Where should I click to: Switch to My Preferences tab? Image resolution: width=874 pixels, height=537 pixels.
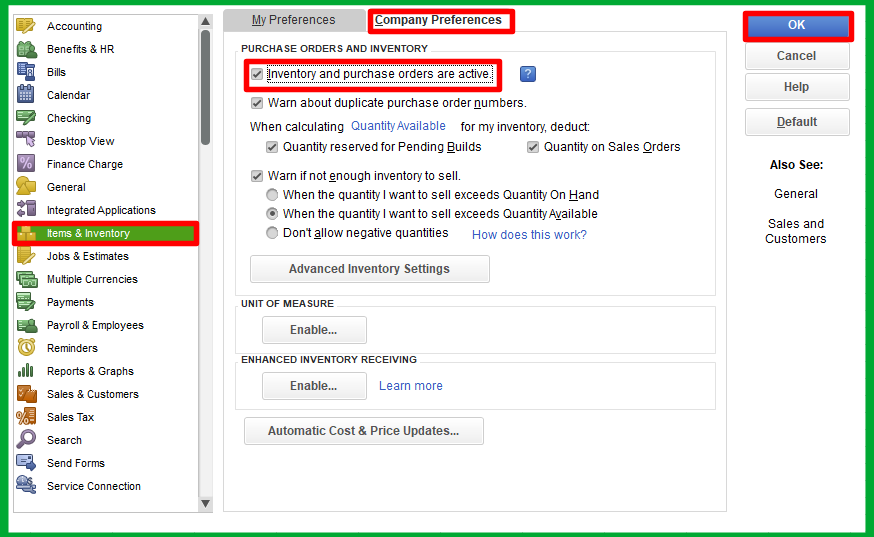tap(294, 20)
